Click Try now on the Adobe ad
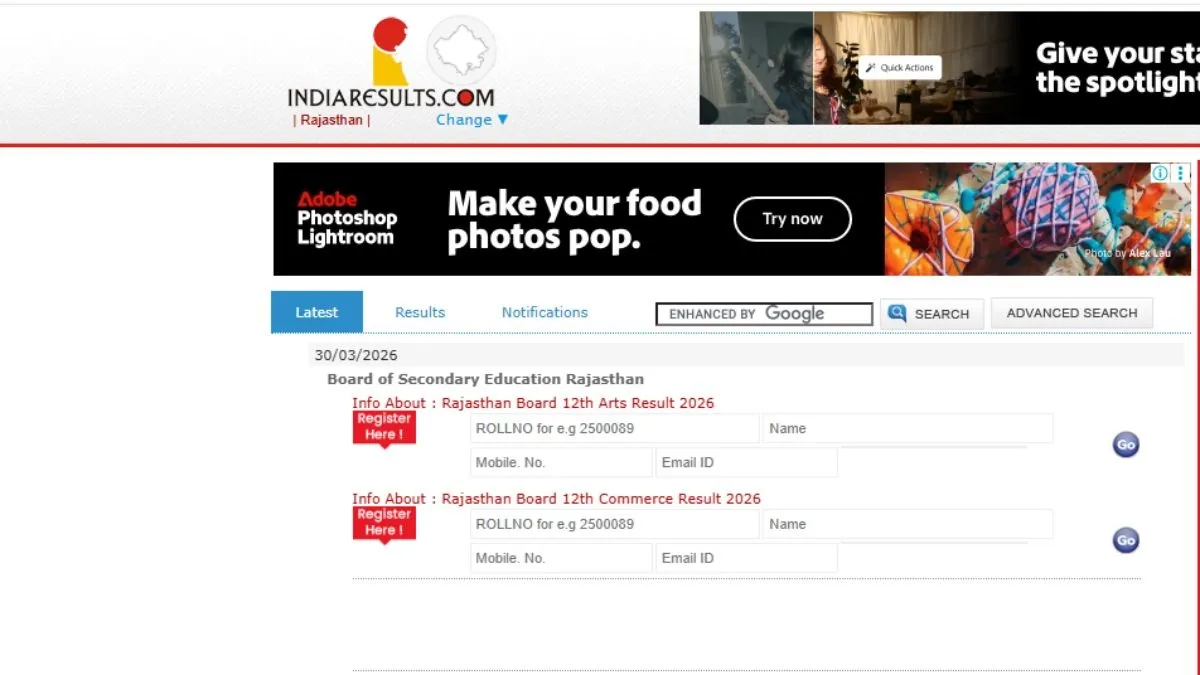 tap(793, 219)
